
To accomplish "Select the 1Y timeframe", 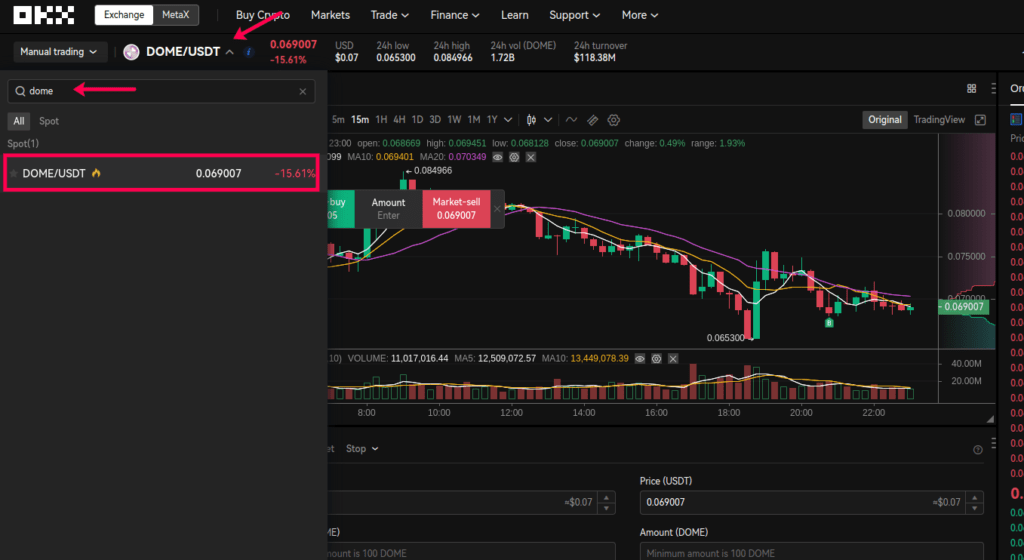I will [x=492, y=120].
